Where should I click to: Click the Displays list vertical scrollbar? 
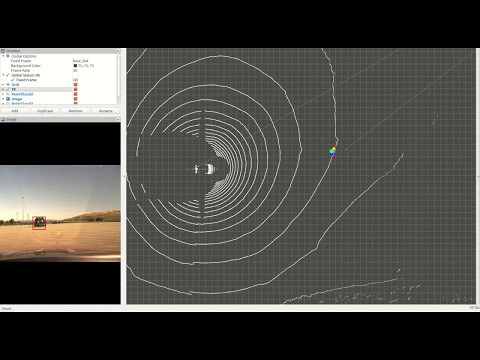pos(118,79)
